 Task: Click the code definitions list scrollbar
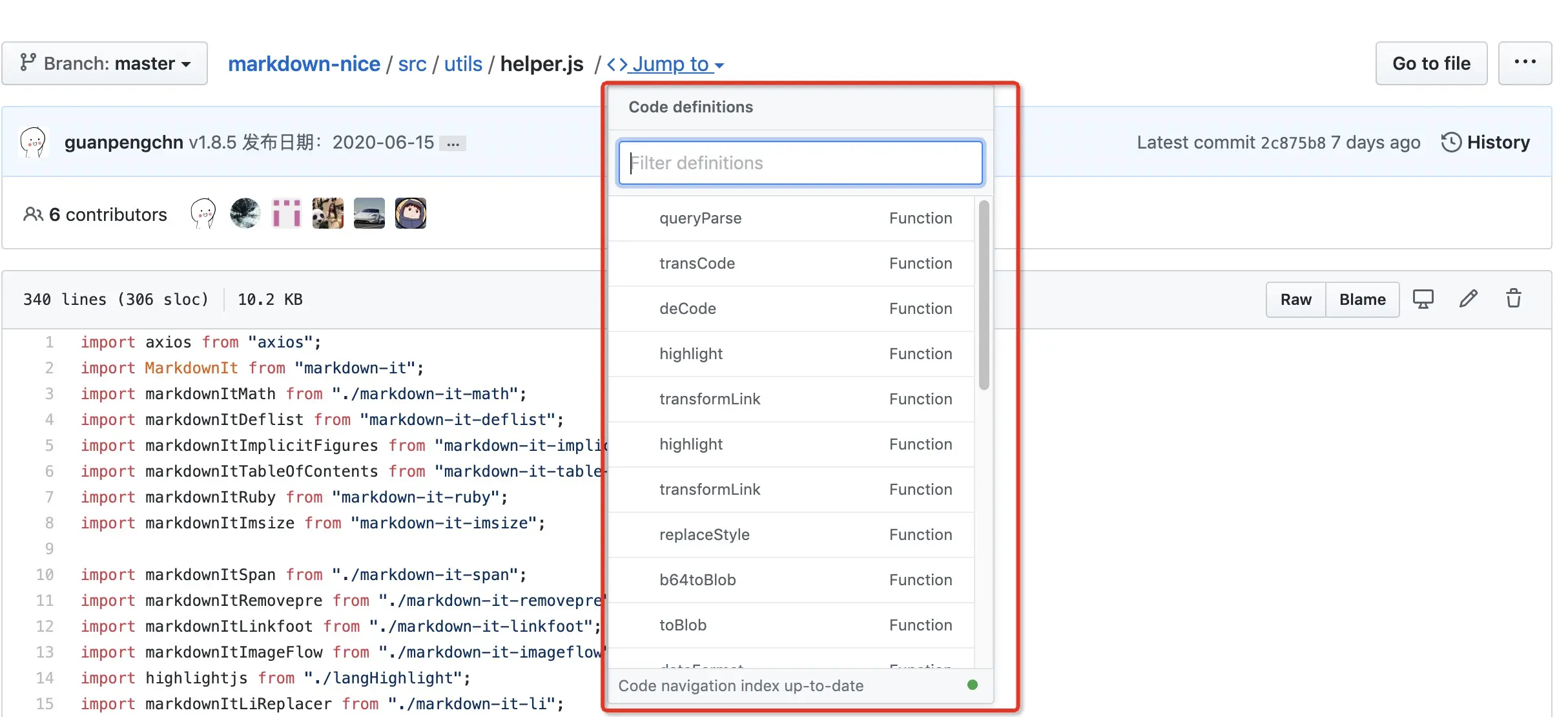tap(984, 296)
